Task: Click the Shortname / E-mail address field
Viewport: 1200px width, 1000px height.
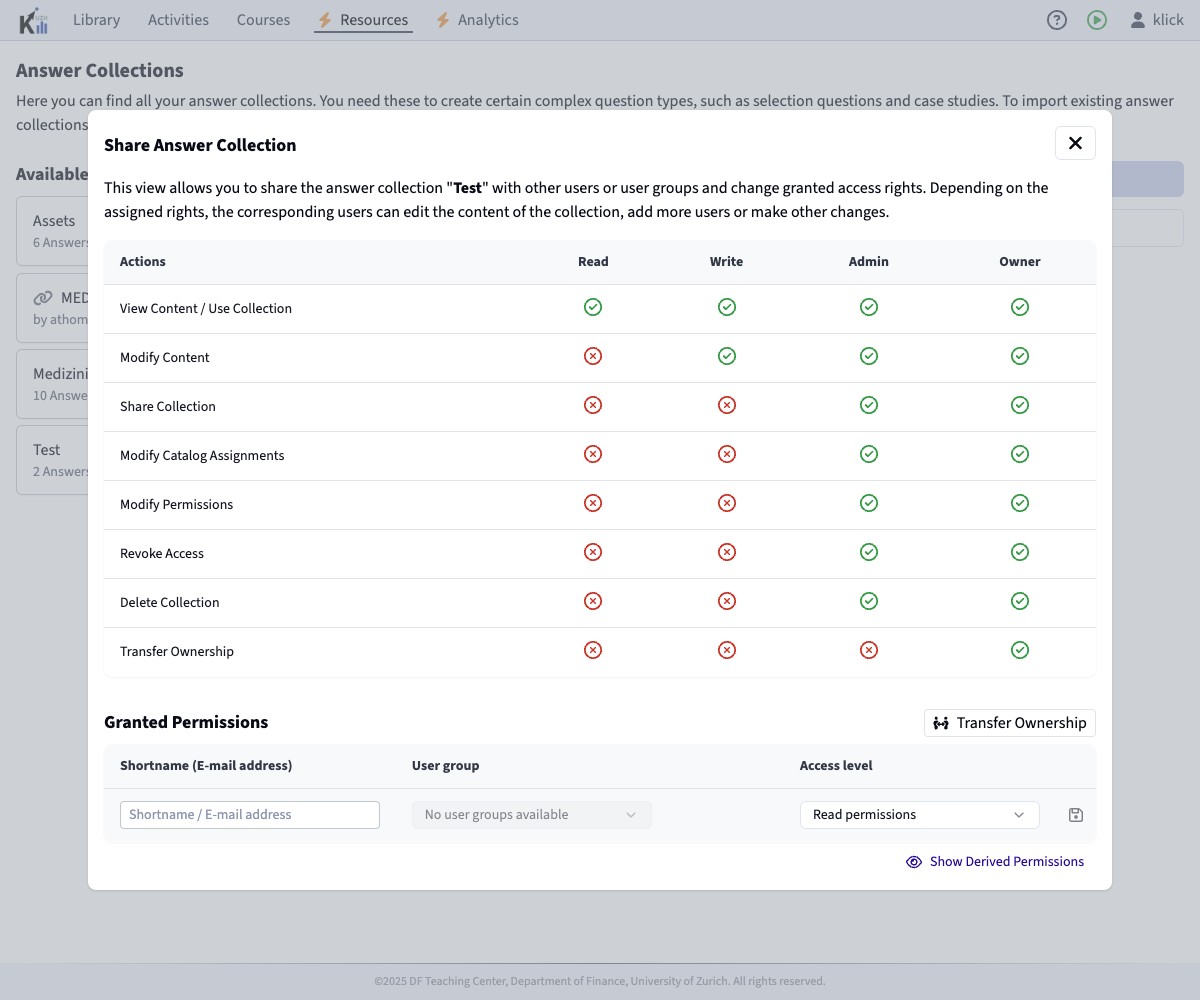Action: (250, 815)
